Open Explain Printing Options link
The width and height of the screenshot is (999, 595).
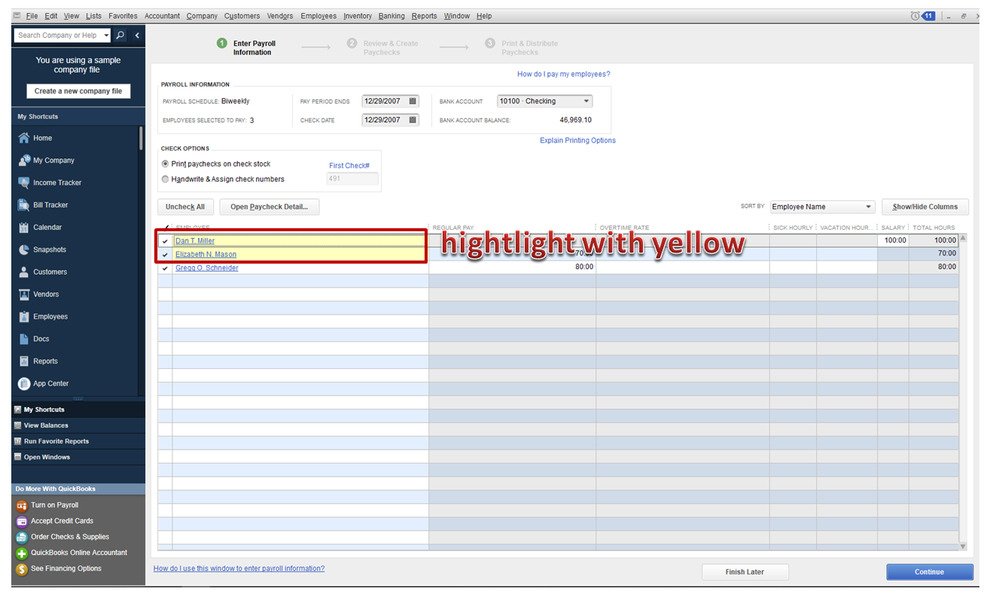coord(577,140)
